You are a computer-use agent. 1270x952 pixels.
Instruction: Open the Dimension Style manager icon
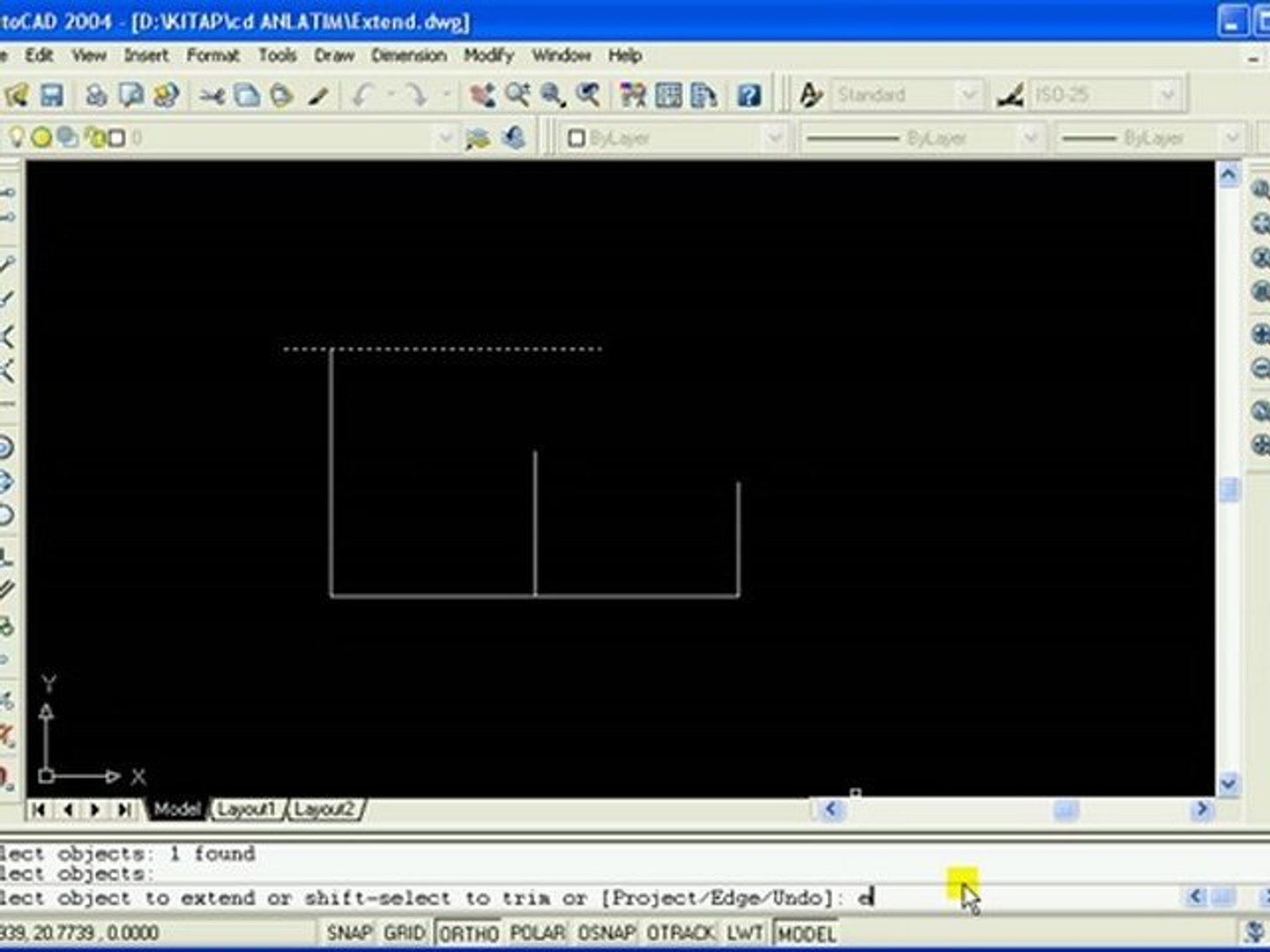point(1011,94)
